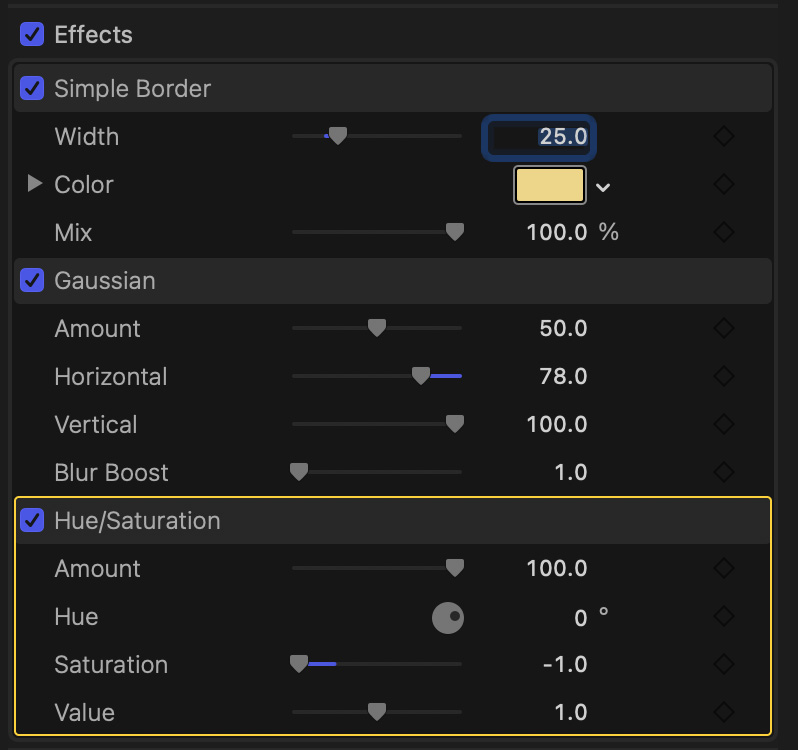Click keyframe diamond for Simple Border Width
The height and width of the screenshot is (750, 798).
[724, 137]
